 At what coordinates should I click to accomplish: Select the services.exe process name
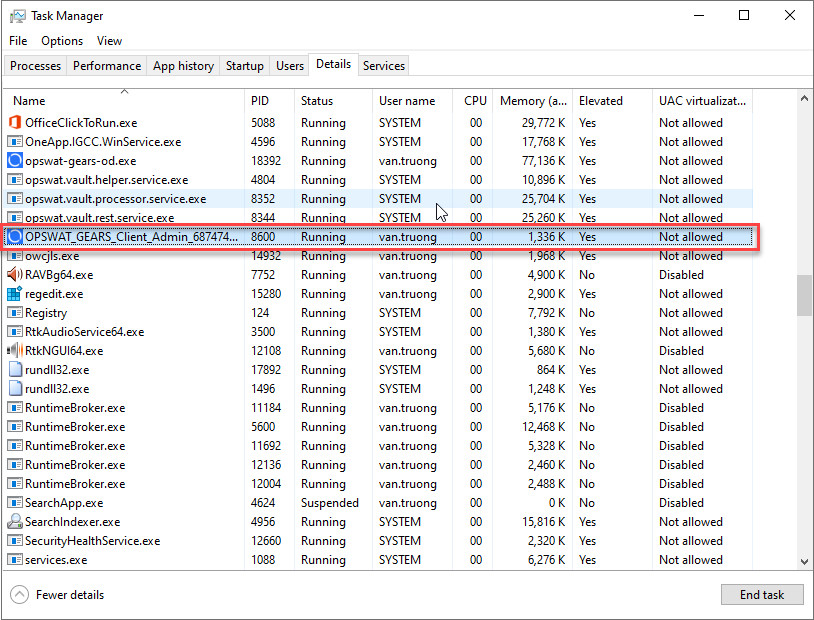[56, 560]
